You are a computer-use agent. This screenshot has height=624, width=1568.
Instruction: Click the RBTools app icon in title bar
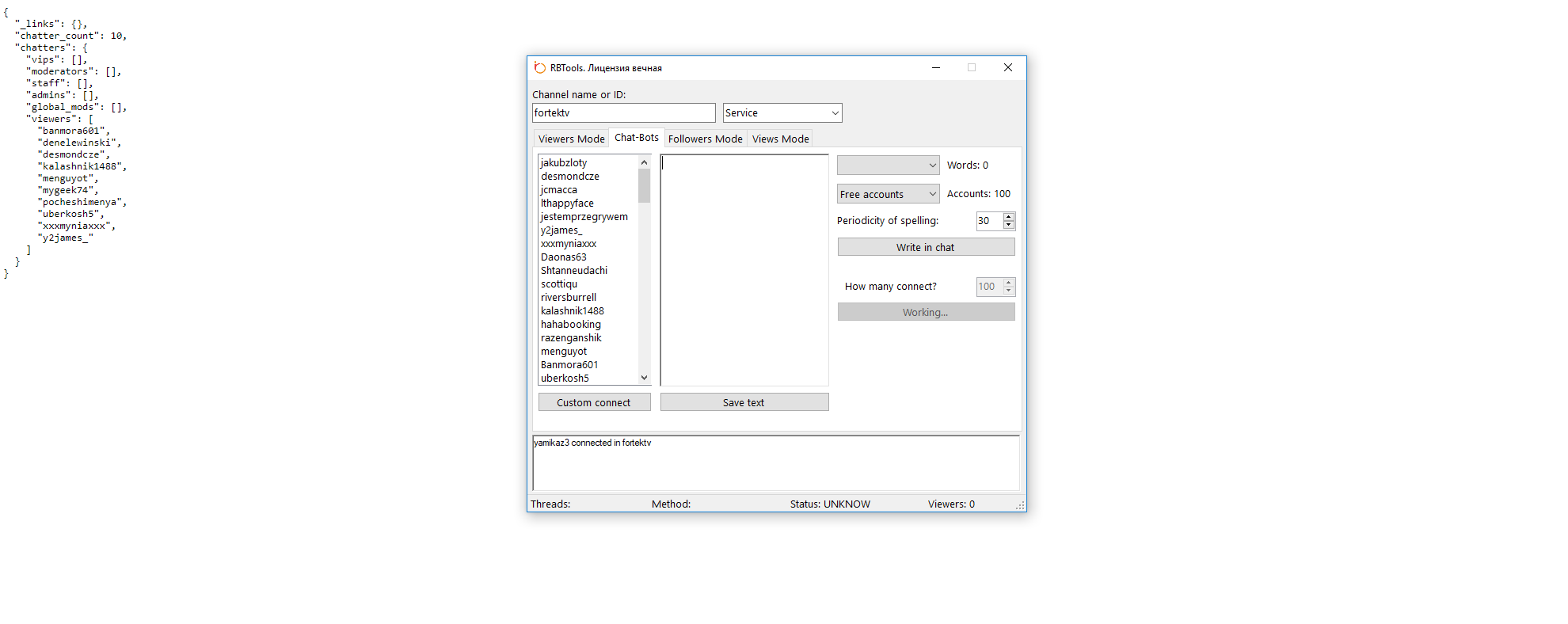click(x=540, y=68)
